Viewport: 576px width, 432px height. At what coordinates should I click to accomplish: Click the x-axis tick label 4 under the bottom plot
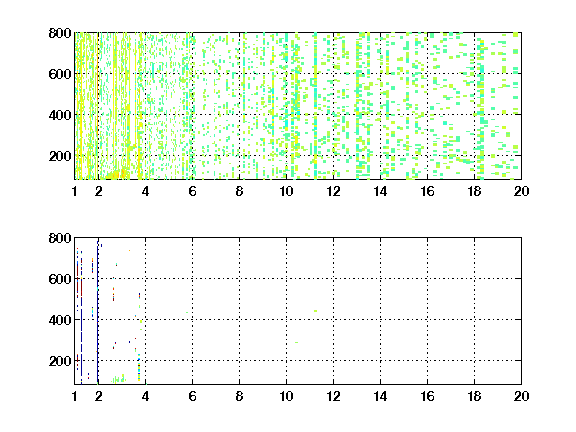[145, 396]
